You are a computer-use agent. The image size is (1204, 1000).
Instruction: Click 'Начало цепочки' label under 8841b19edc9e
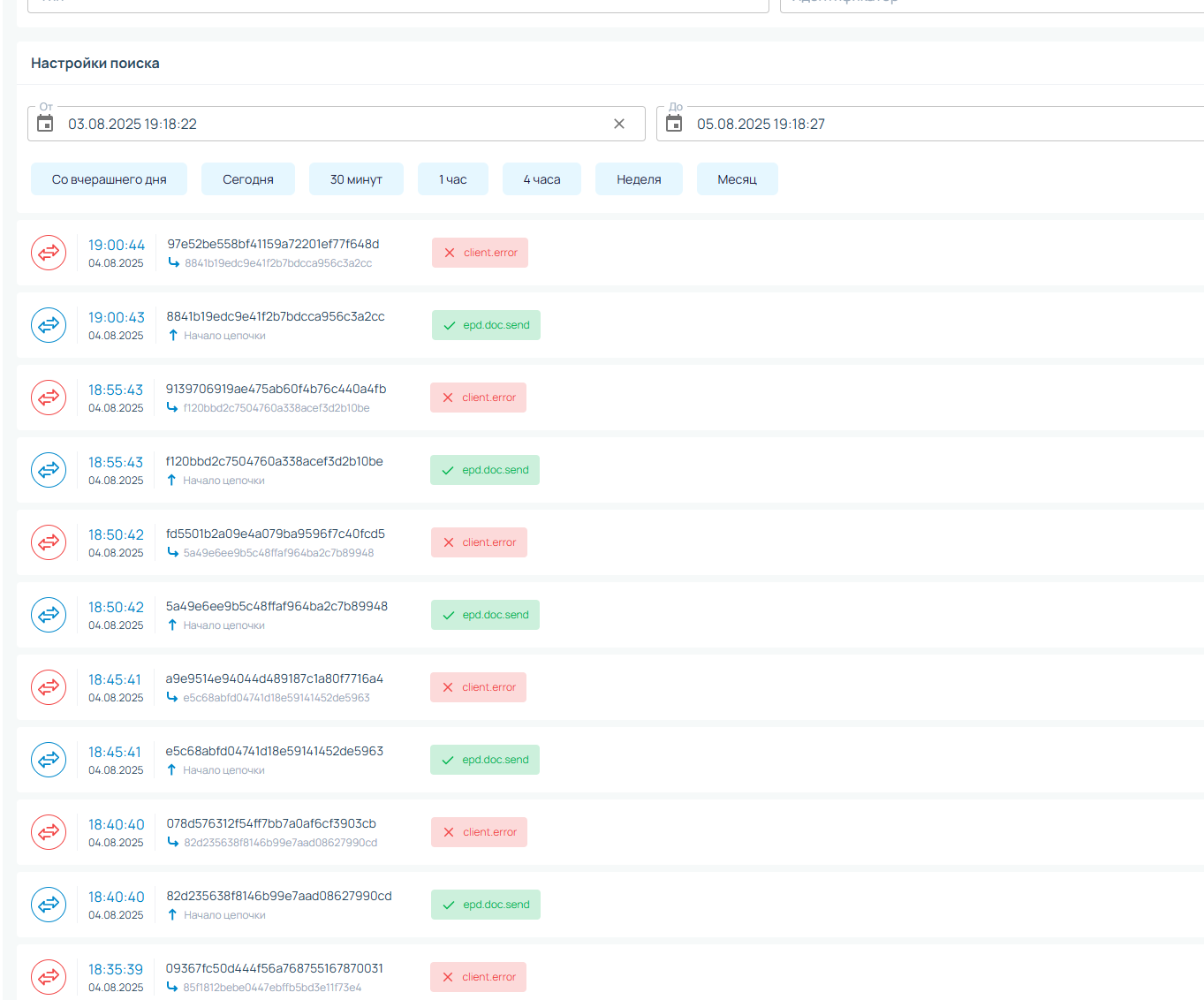pyautogui.click(x=224, y=336)
